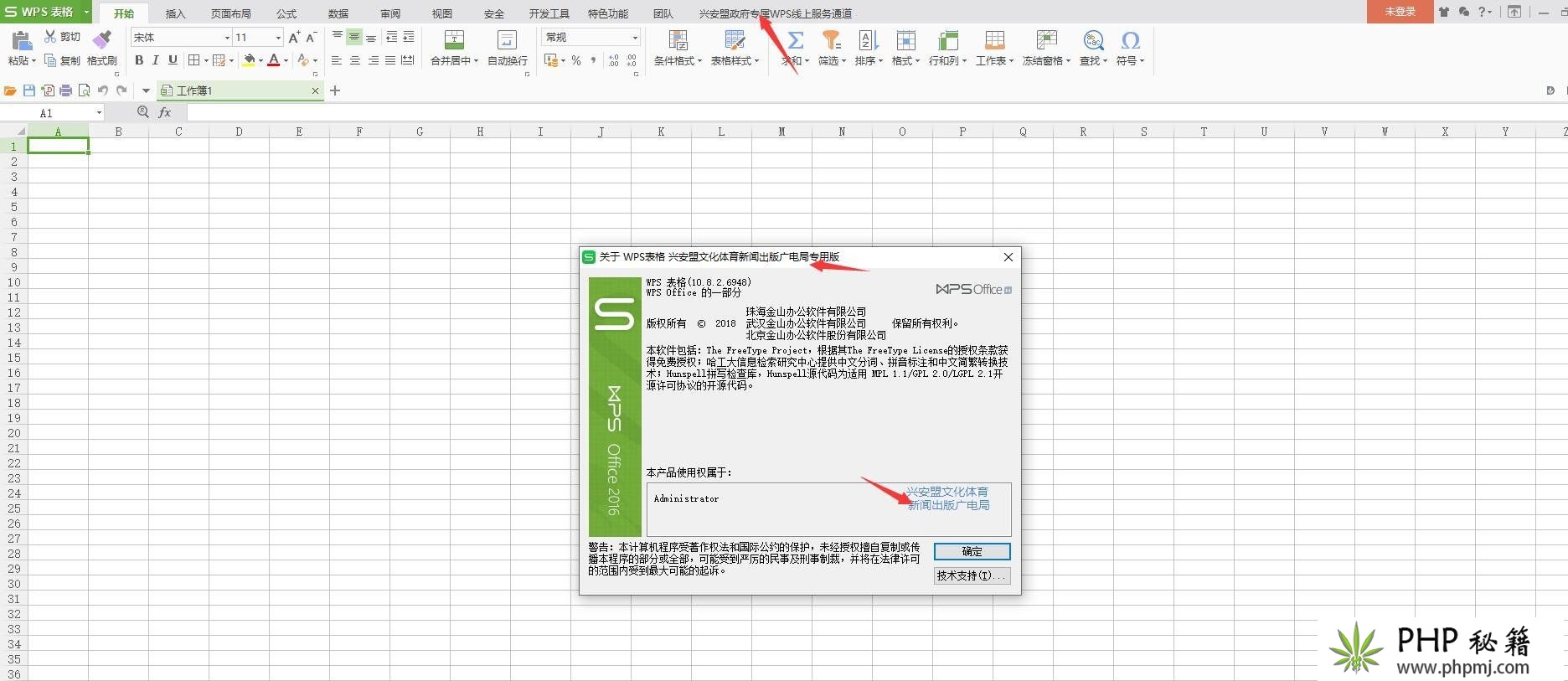Open the font name dropdown (宋体)

226,38
